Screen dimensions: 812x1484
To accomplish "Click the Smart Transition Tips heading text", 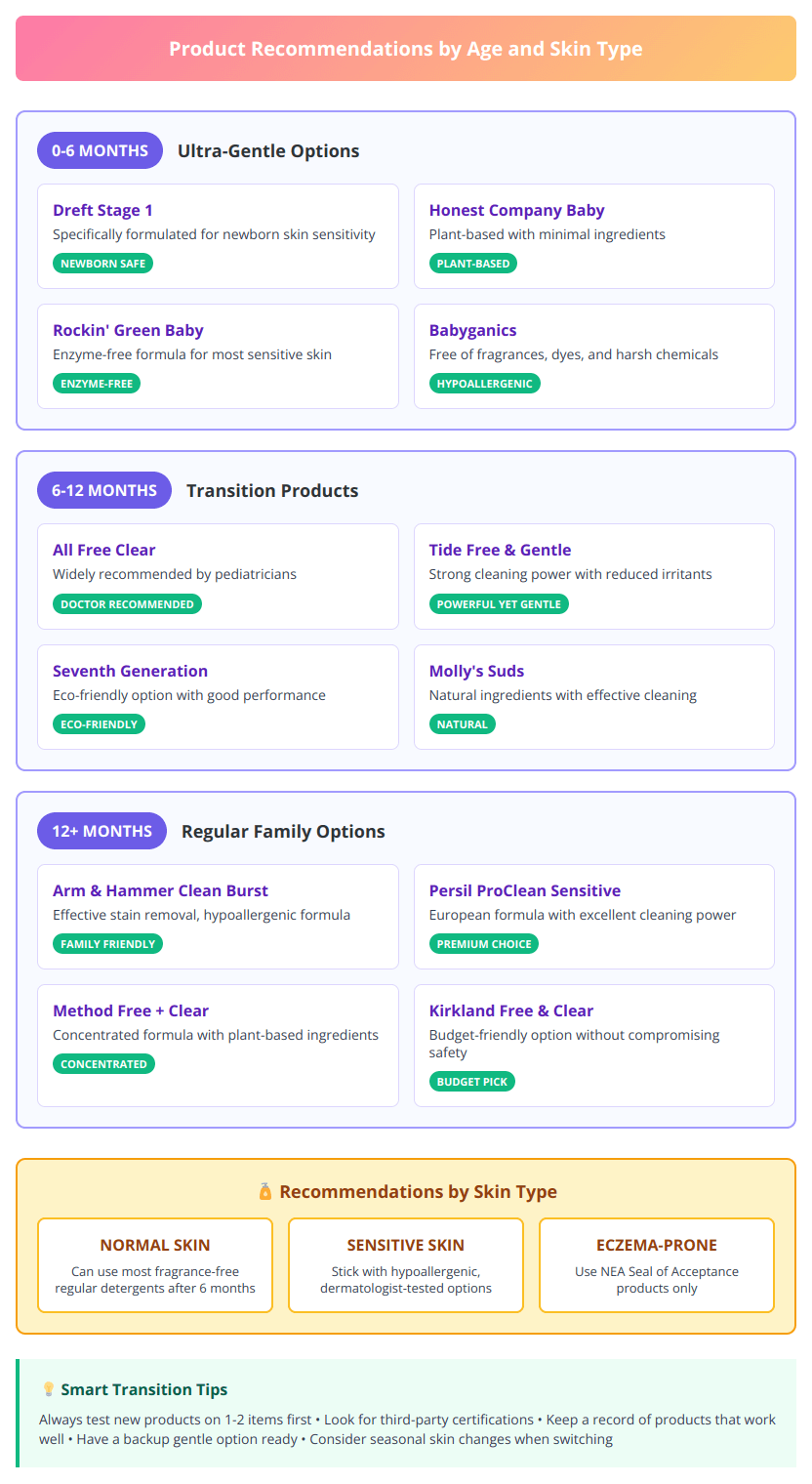I will tap(144, 1389).
